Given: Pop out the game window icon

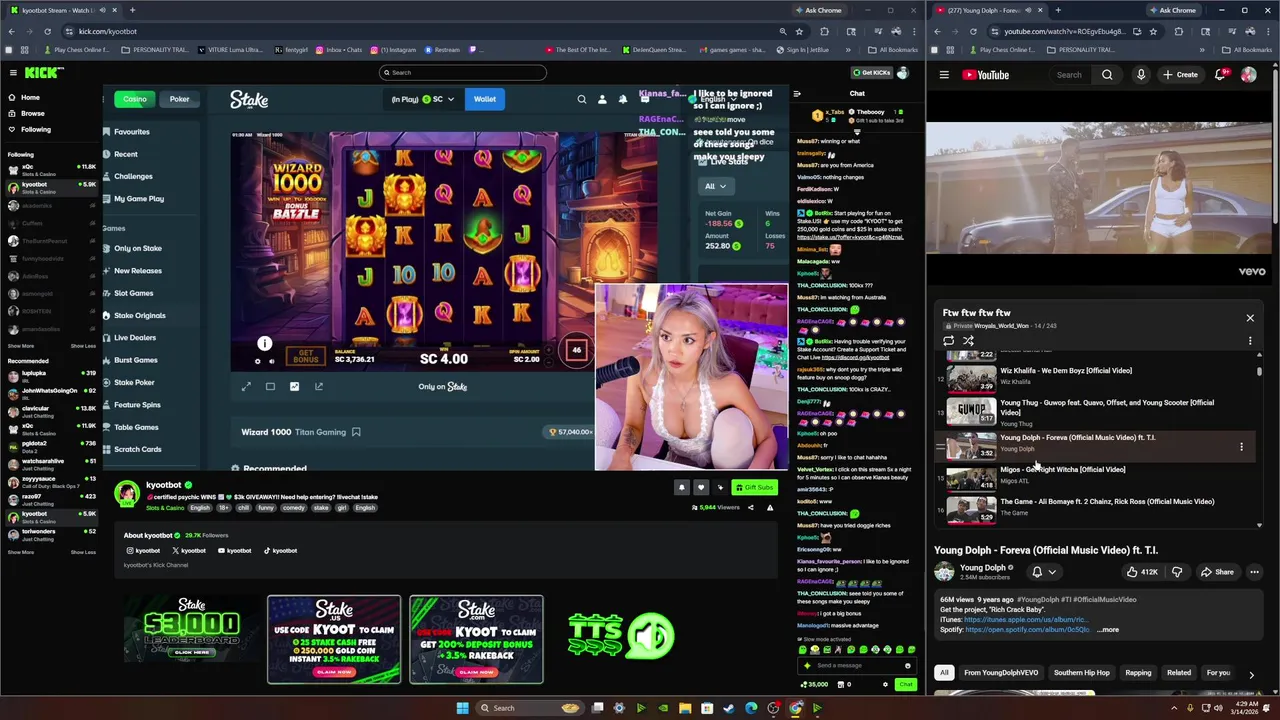Looking at the screenshot, I should coord(319,387).
